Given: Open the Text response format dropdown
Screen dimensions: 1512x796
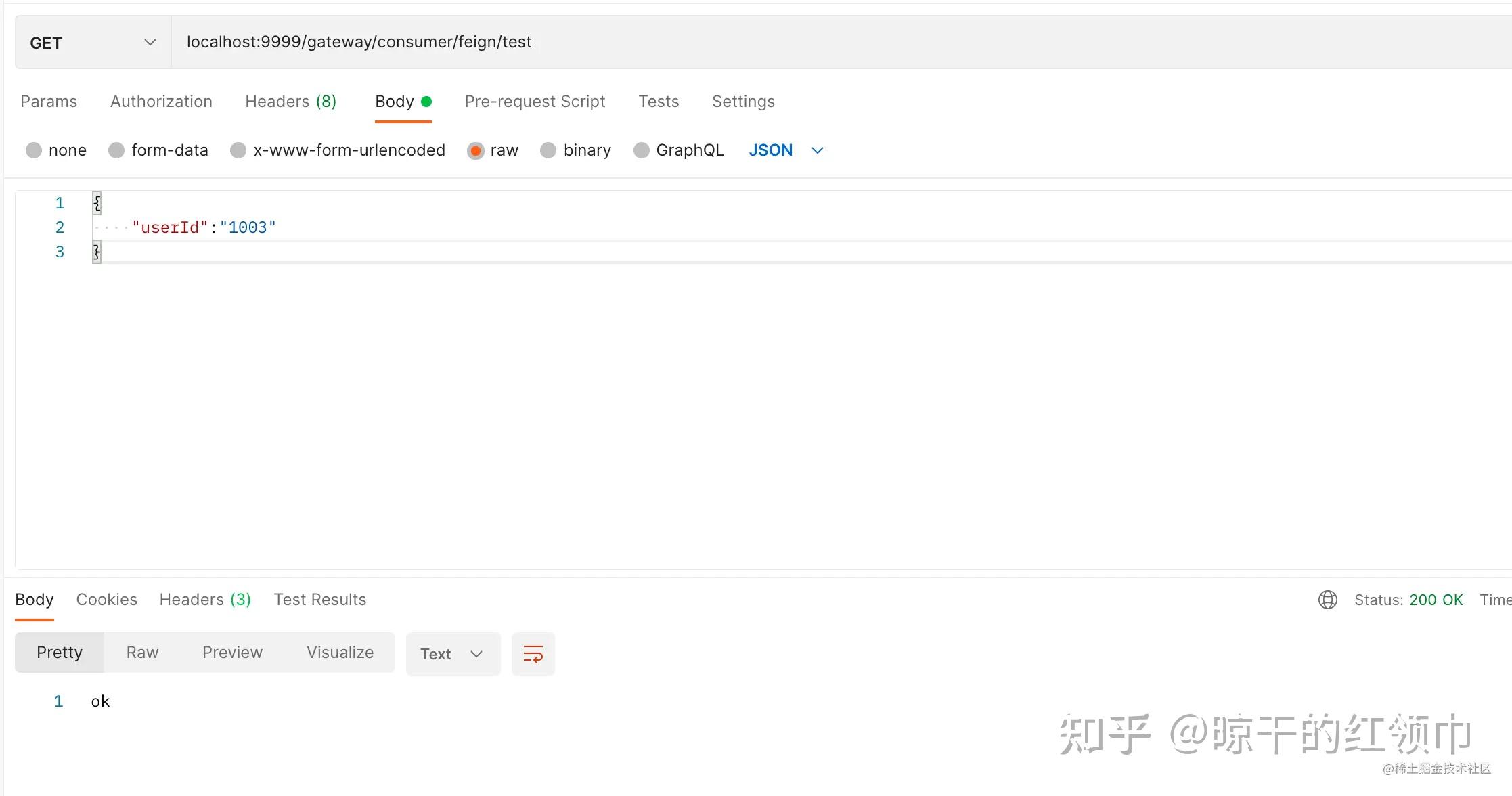Looking at the screenshot, I should coord(452,654).
